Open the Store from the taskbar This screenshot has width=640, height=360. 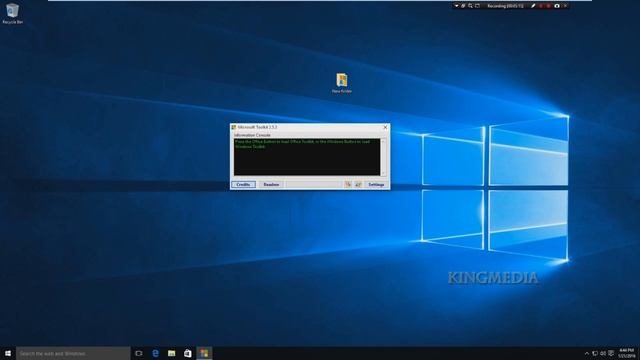pyautogui.click(x=188, y=353)
